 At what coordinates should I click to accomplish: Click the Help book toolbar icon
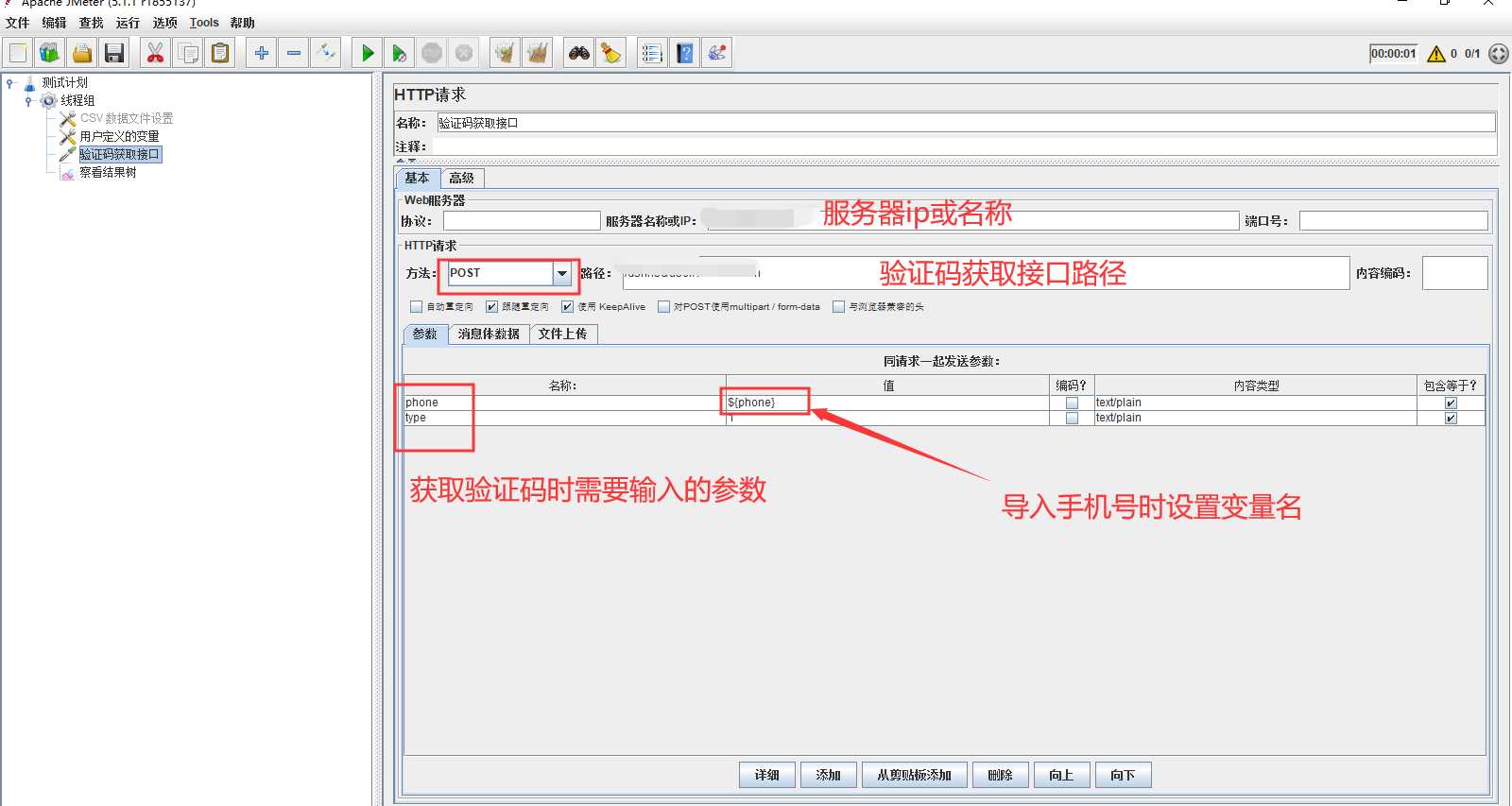click(x=685, y=53)
